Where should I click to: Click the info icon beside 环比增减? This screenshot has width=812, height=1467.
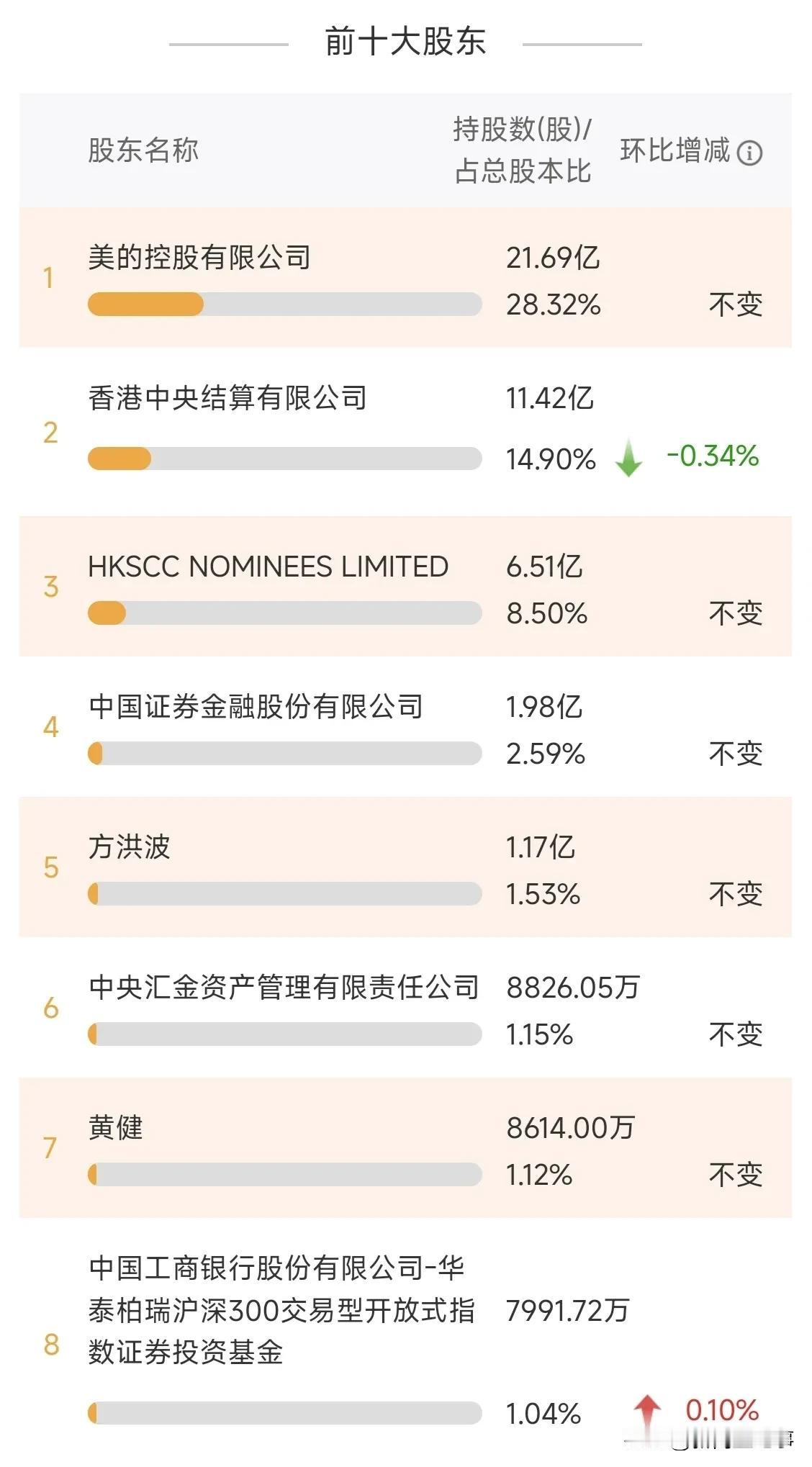coord(749,153)
